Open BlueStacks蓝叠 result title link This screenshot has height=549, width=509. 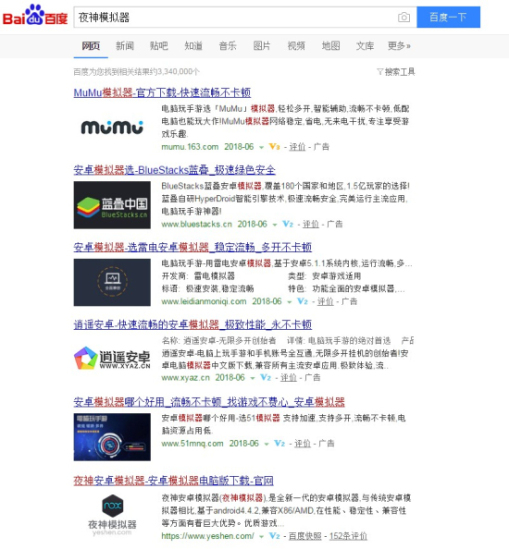174,170
